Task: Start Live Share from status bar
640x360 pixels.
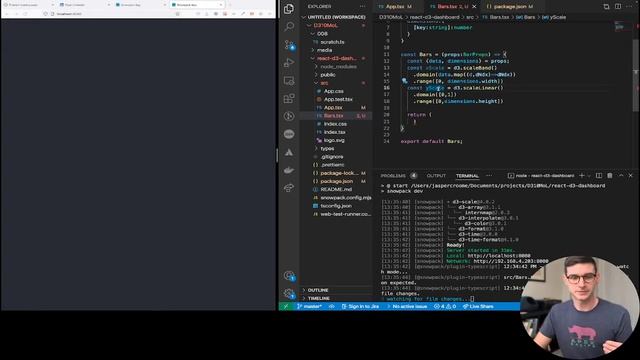Action: pyautogui.click(x=478, y=306)
